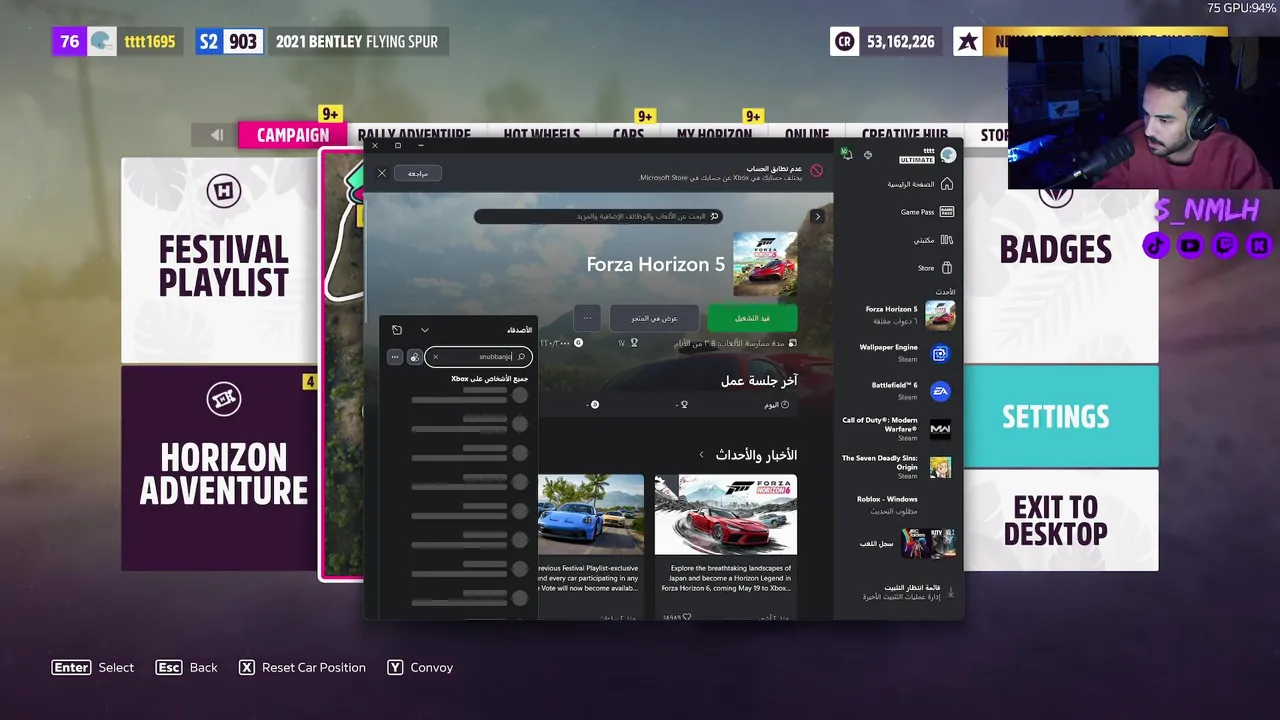
Task: Open the Xbox Home page icon
Action: tap(946, 184)
